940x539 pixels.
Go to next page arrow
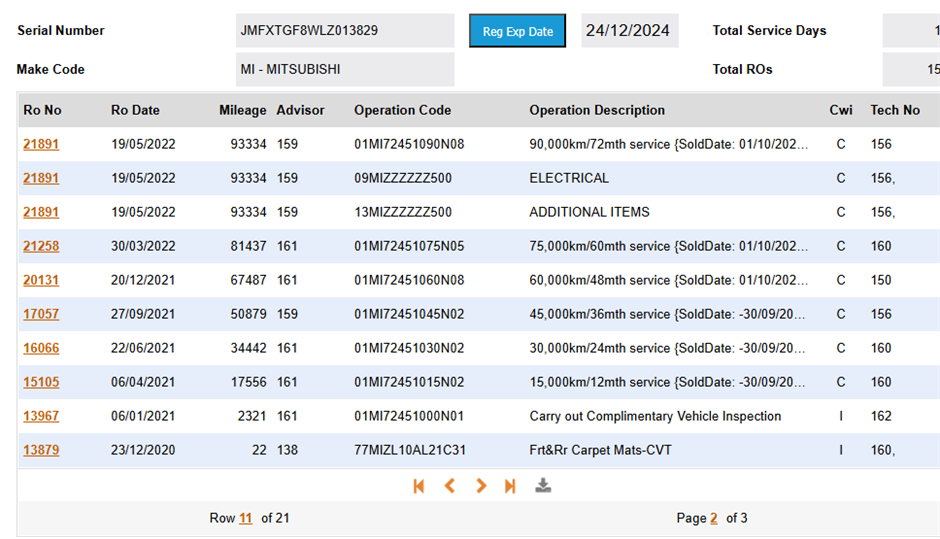pyautogui.click(x=481, y=486)
